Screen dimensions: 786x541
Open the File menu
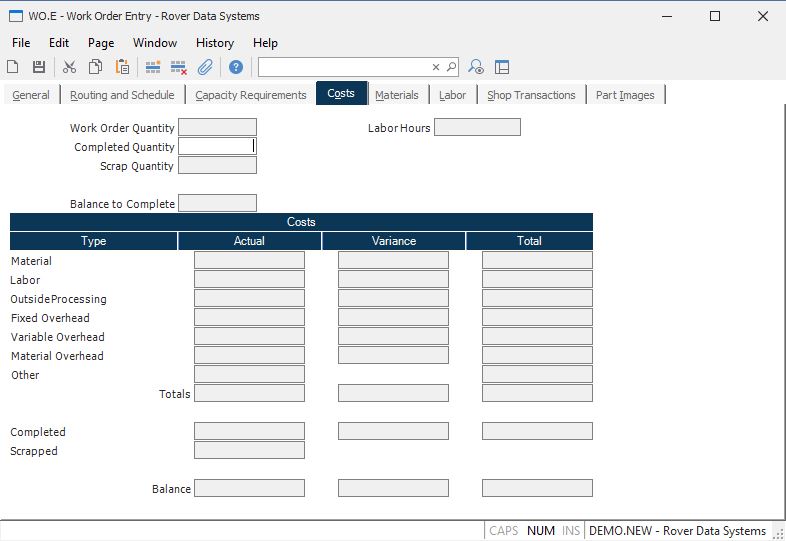click(x=21, y=43)
